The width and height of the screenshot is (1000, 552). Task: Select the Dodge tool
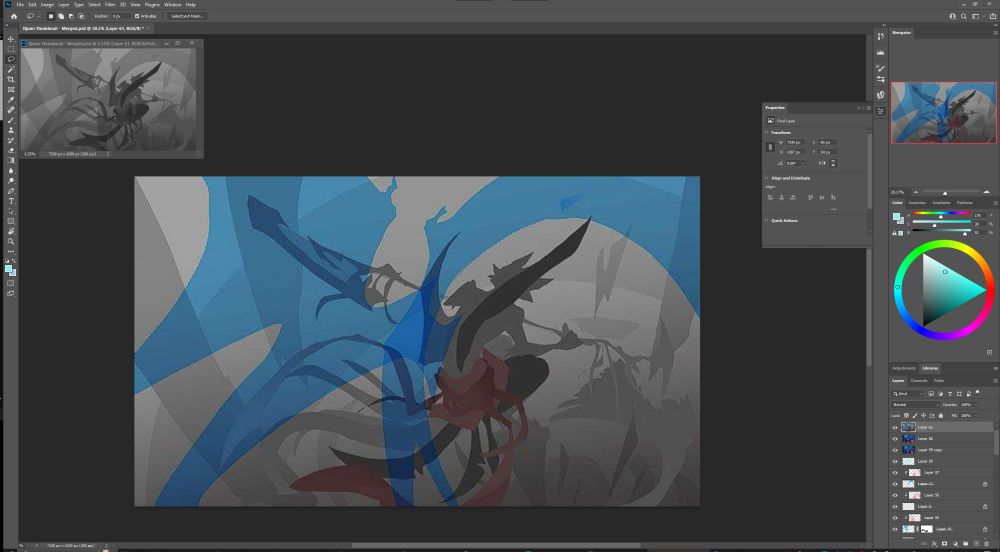11,181
